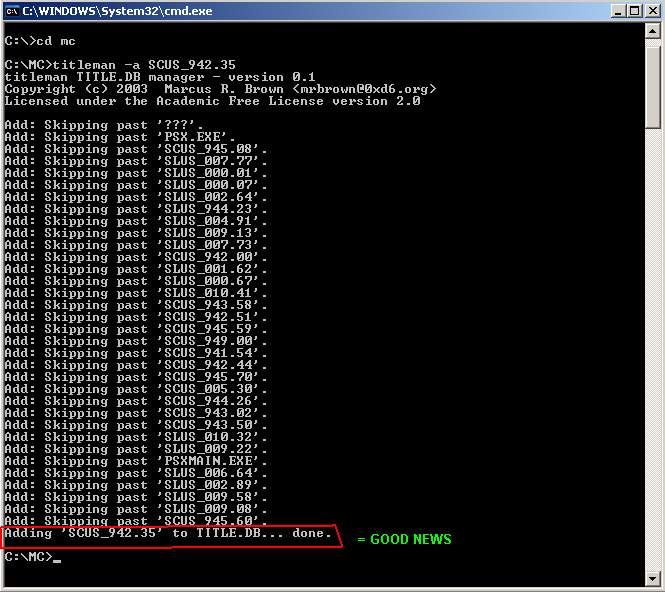Click the Skipping past 'SCUS_949.00' line
Viewport: 665px width, 592px height.
pyautogui.click(x=136, y=341)
